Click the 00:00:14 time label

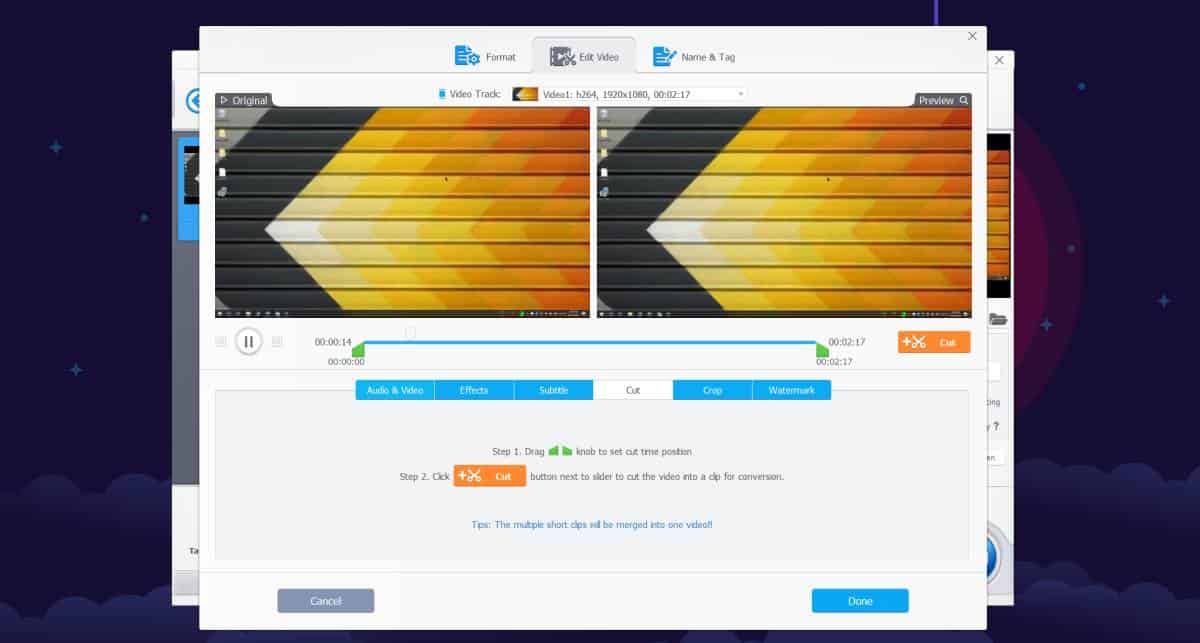[333, 342]
